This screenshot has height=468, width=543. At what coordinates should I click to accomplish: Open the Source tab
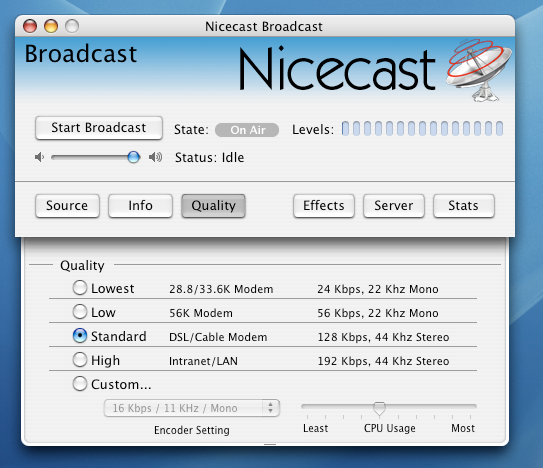[67, 206]
